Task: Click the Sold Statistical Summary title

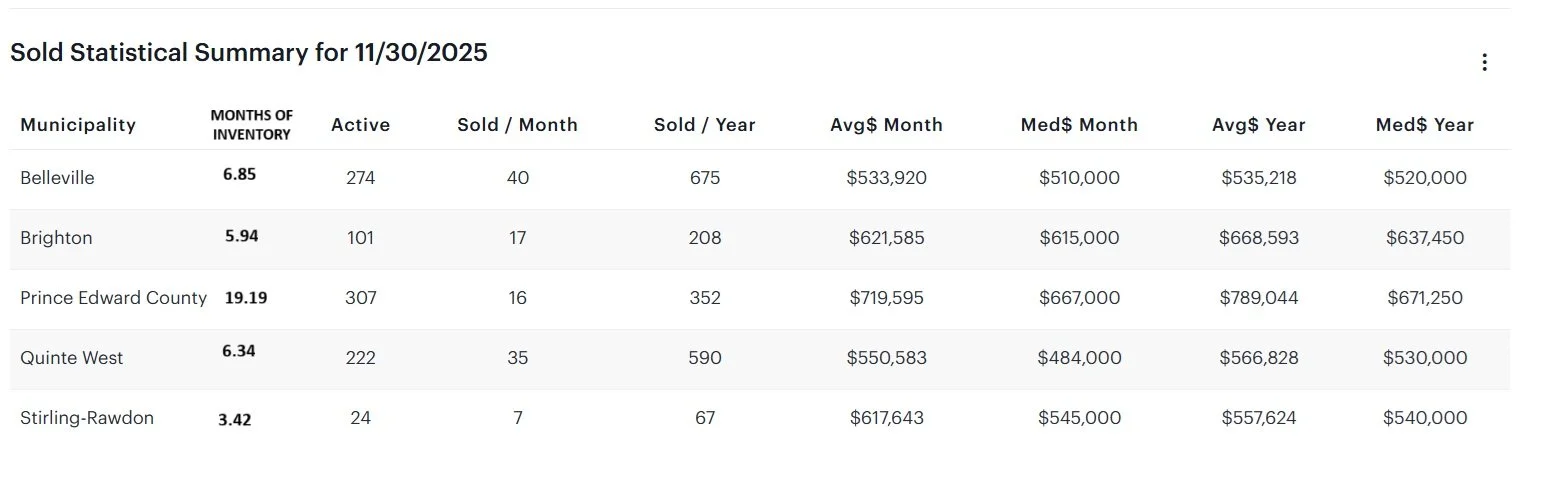Action: [x=249, y=53]
